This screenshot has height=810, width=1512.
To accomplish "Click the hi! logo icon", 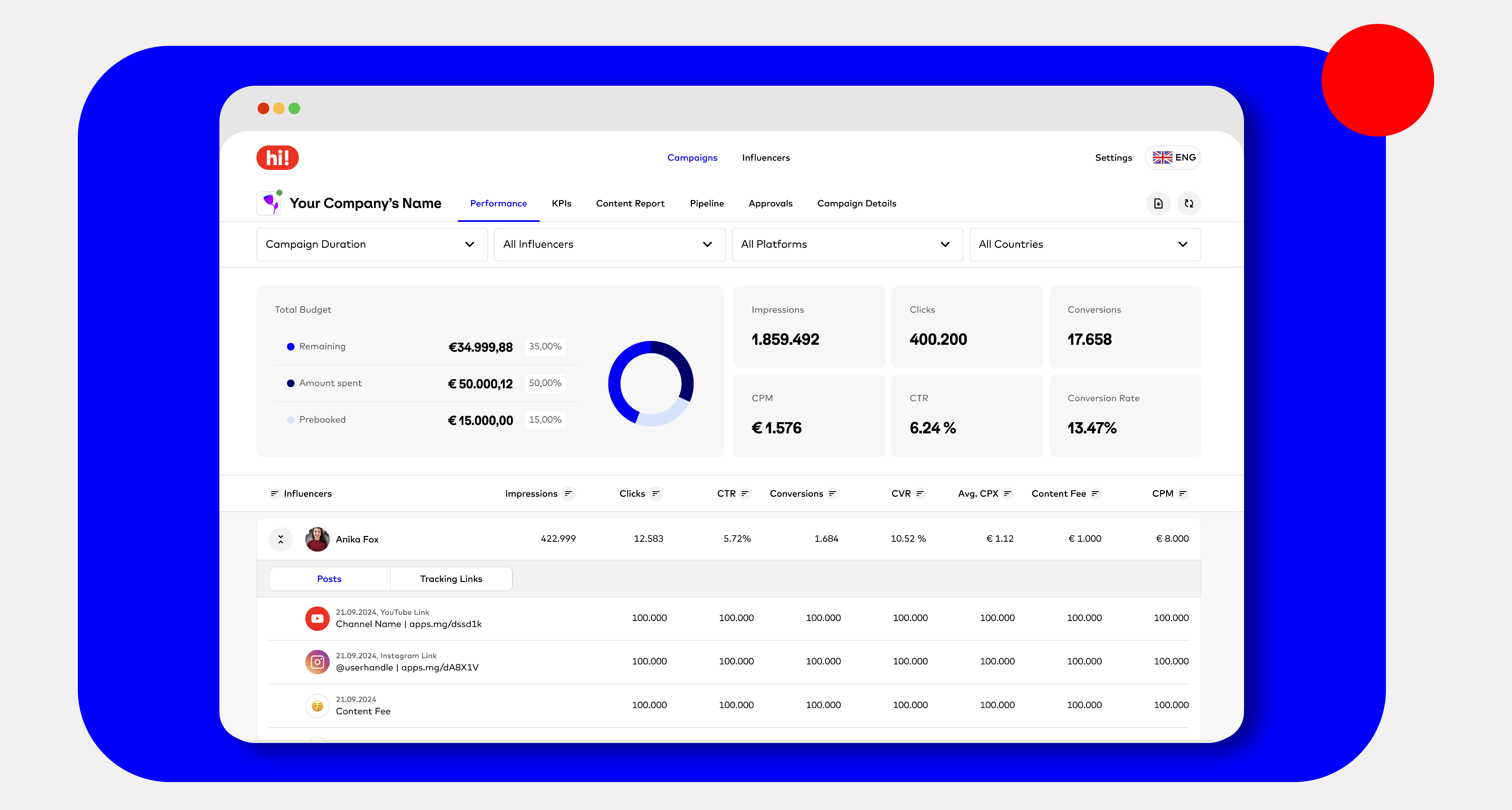I will [x=277, y=157].
